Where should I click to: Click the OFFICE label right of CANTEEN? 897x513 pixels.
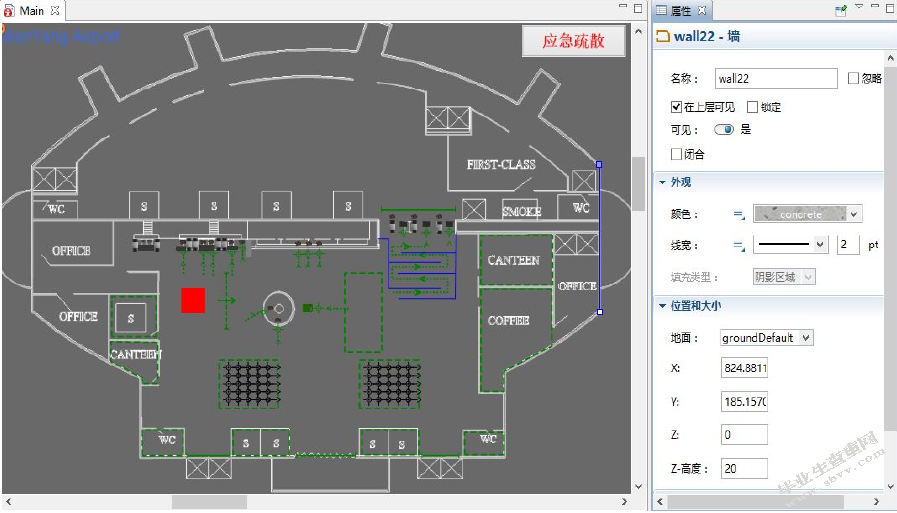click(577, 285)
